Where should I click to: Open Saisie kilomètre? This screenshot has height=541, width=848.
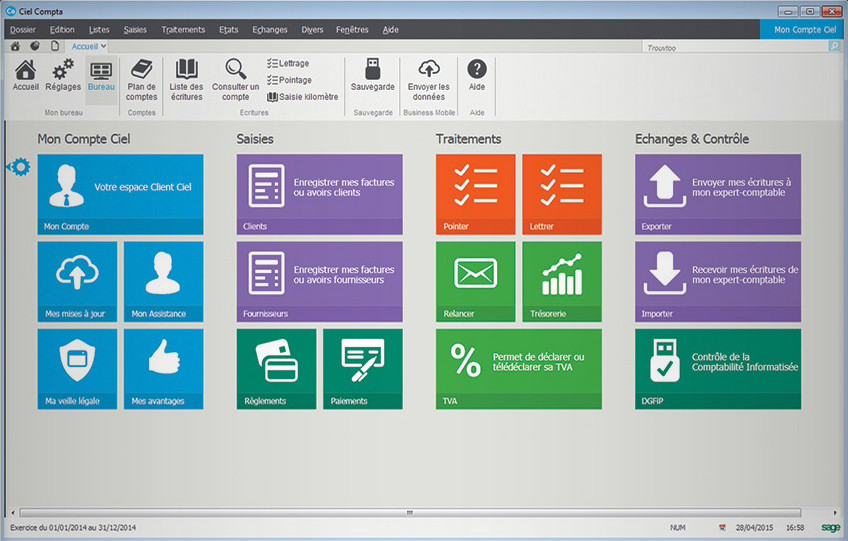(x=302, y=97)
